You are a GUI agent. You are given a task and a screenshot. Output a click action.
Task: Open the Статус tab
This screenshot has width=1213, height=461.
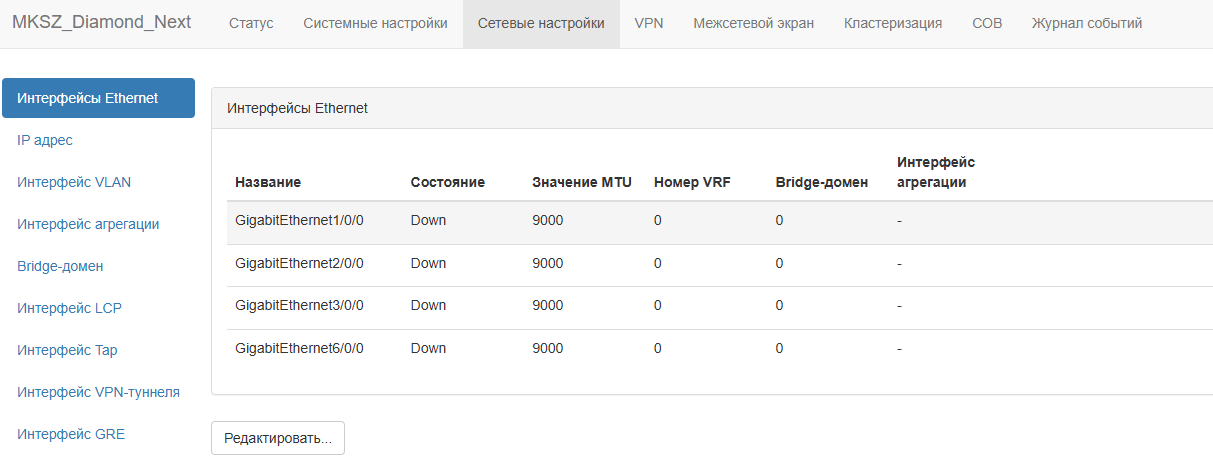click(251, 23)
